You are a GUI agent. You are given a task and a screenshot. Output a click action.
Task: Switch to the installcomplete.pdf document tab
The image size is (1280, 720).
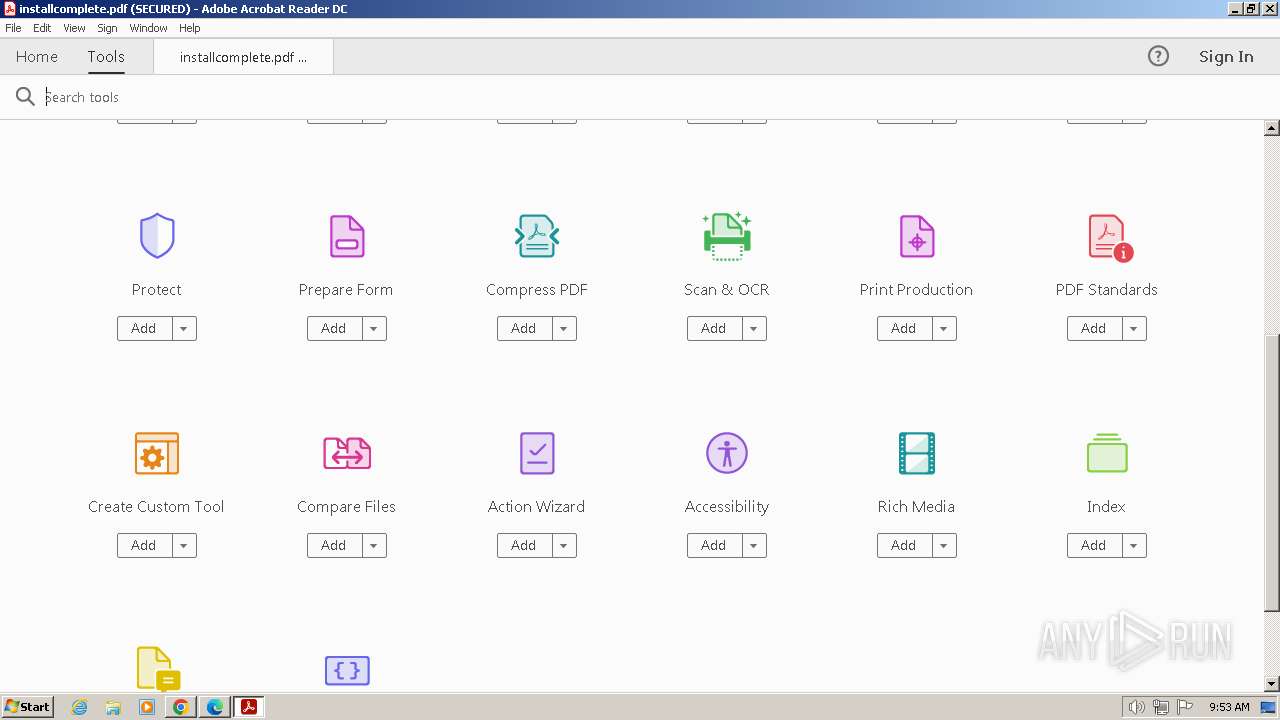(243, 57)
